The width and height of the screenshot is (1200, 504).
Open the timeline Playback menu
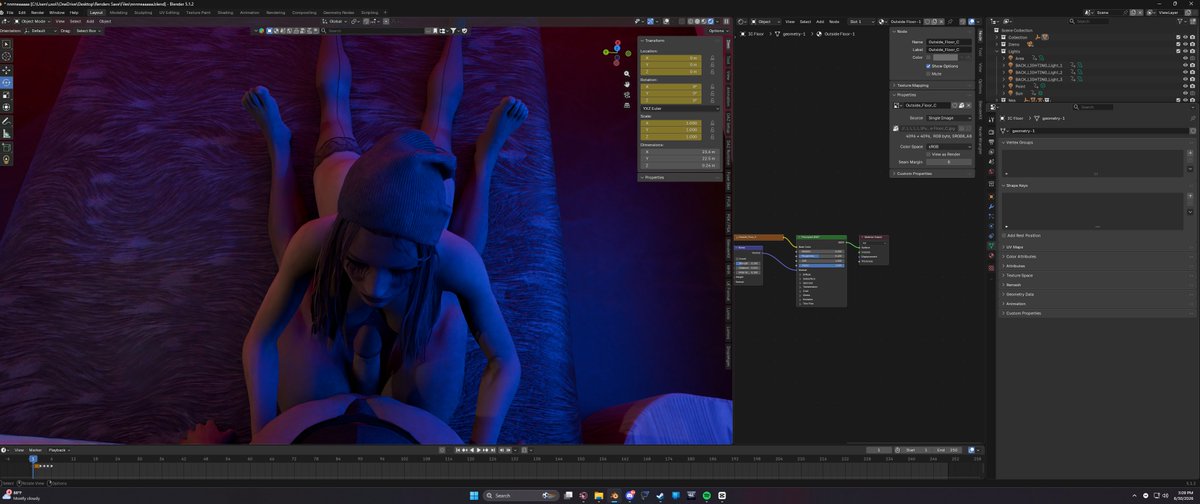(x=58, y=450)
